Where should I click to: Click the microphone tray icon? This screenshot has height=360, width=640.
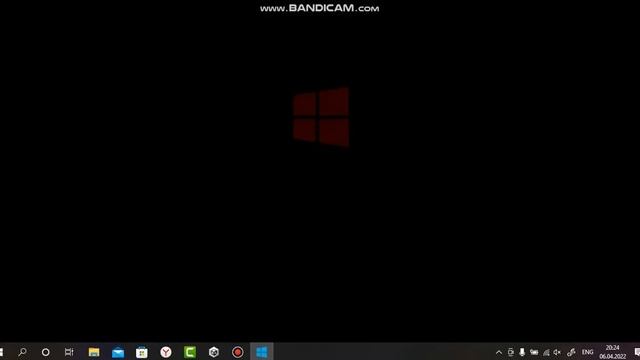point(522,352)
